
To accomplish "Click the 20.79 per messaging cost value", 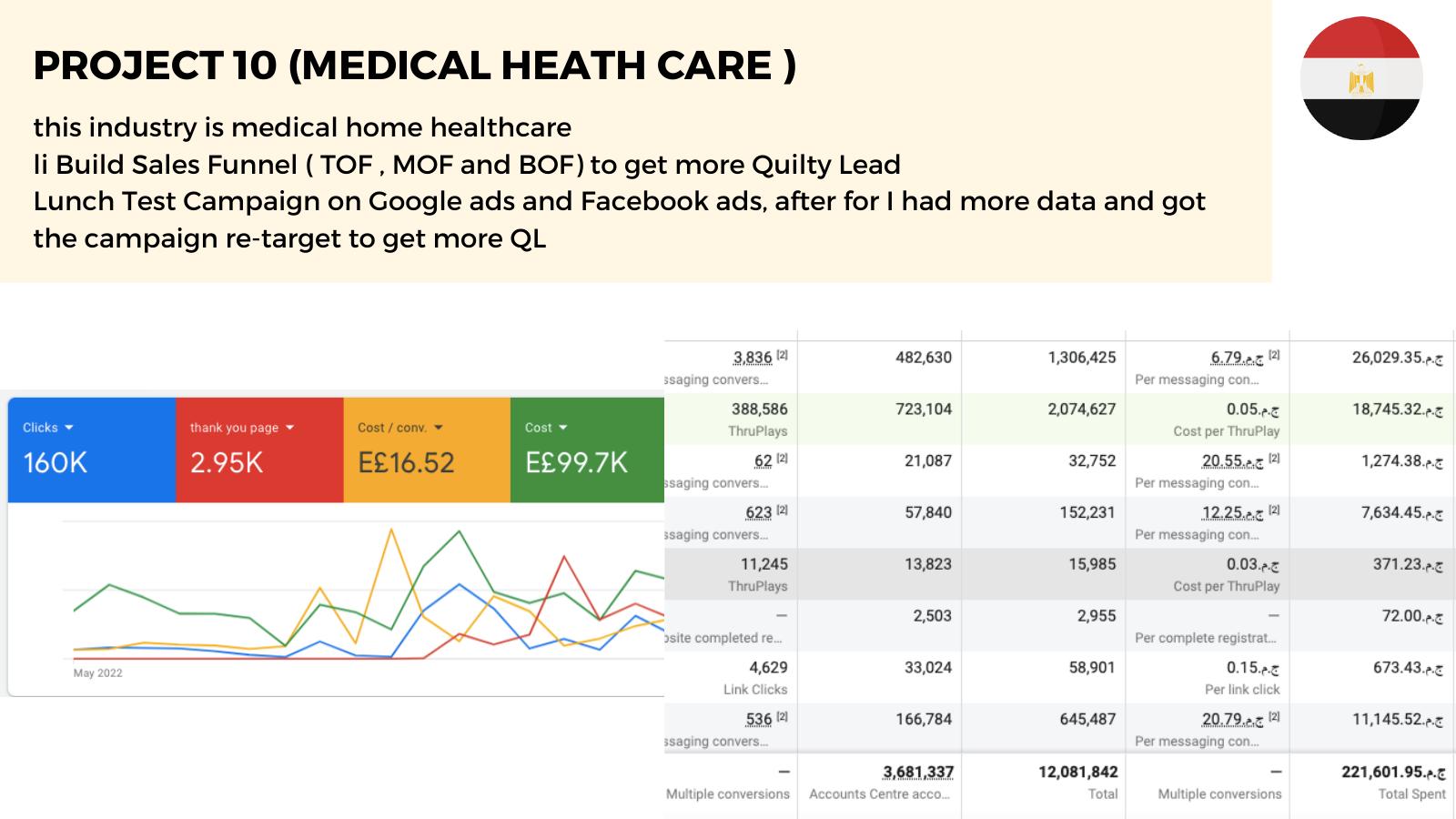I will tap(1232, 719).
